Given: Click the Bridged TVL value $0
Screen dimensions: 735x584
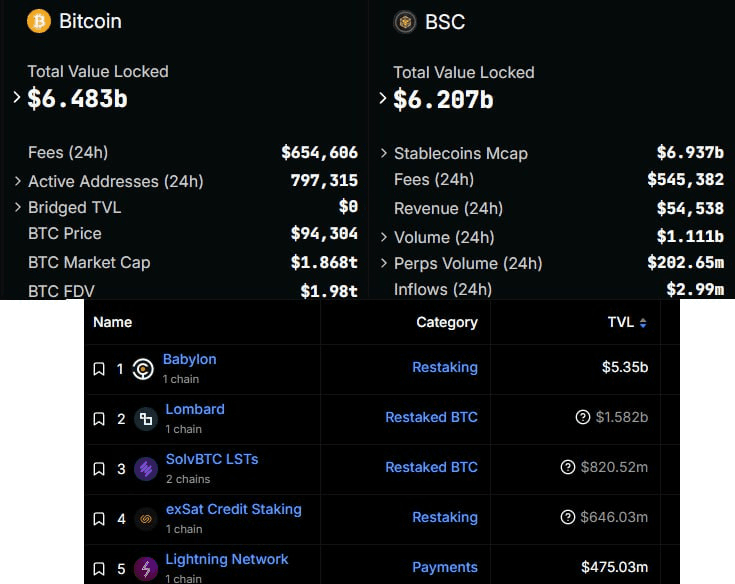Looking at the screenshot, I should click(348, 206).
